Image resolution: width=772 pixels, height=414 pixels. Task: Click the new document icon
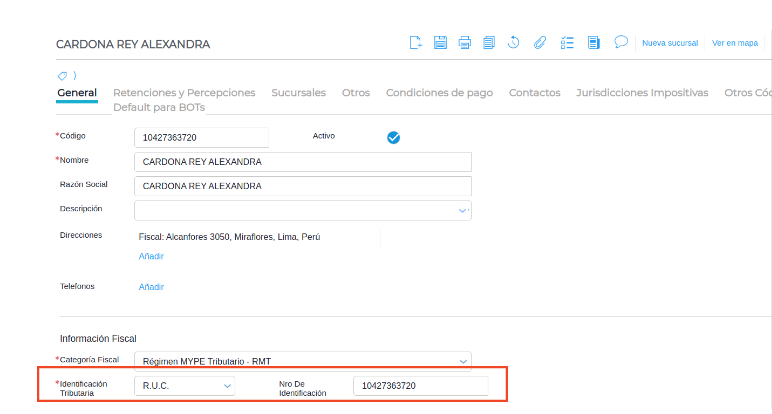416,43
